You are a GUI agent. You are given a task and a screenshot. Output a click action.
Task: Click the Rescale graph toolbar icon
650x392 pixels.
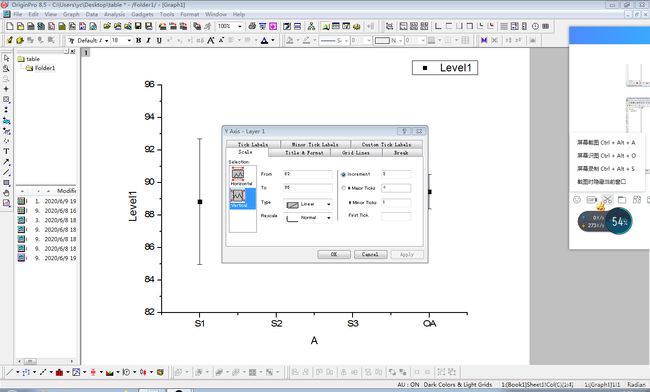[x=389, y=26]
